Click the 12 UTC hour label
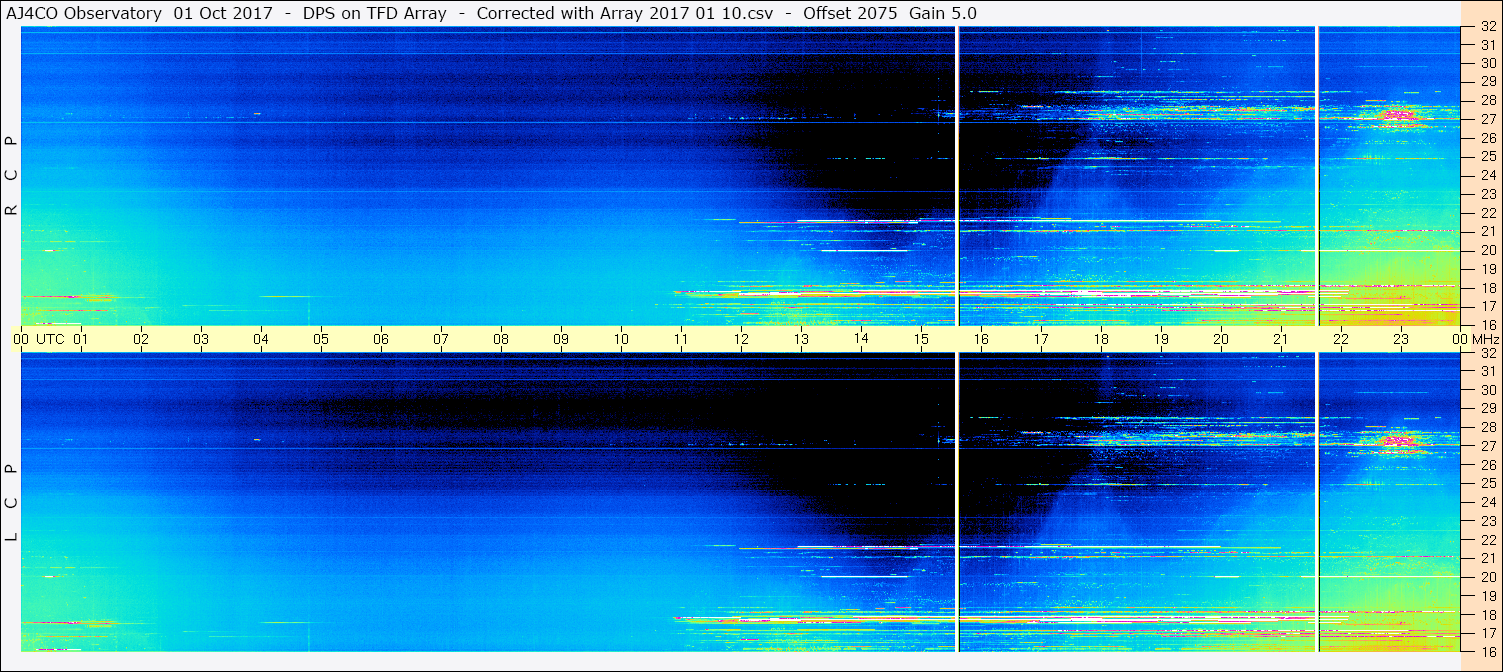The height and width of the screenshot is (672, 1503). point(741,339)
